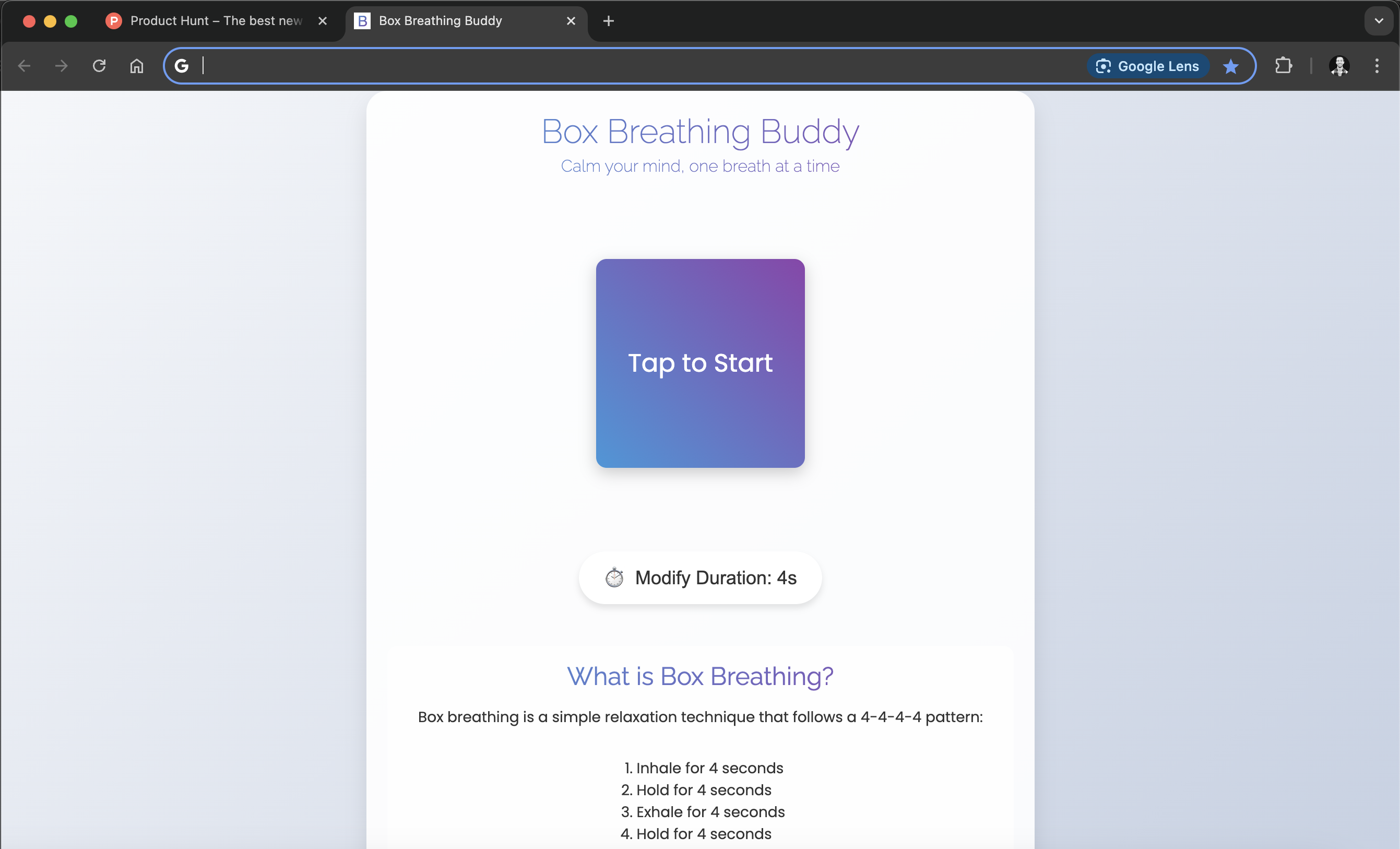Click the bookmark star icon
This screenshot has height=849, width=1400.
(x=1232, y=66)
